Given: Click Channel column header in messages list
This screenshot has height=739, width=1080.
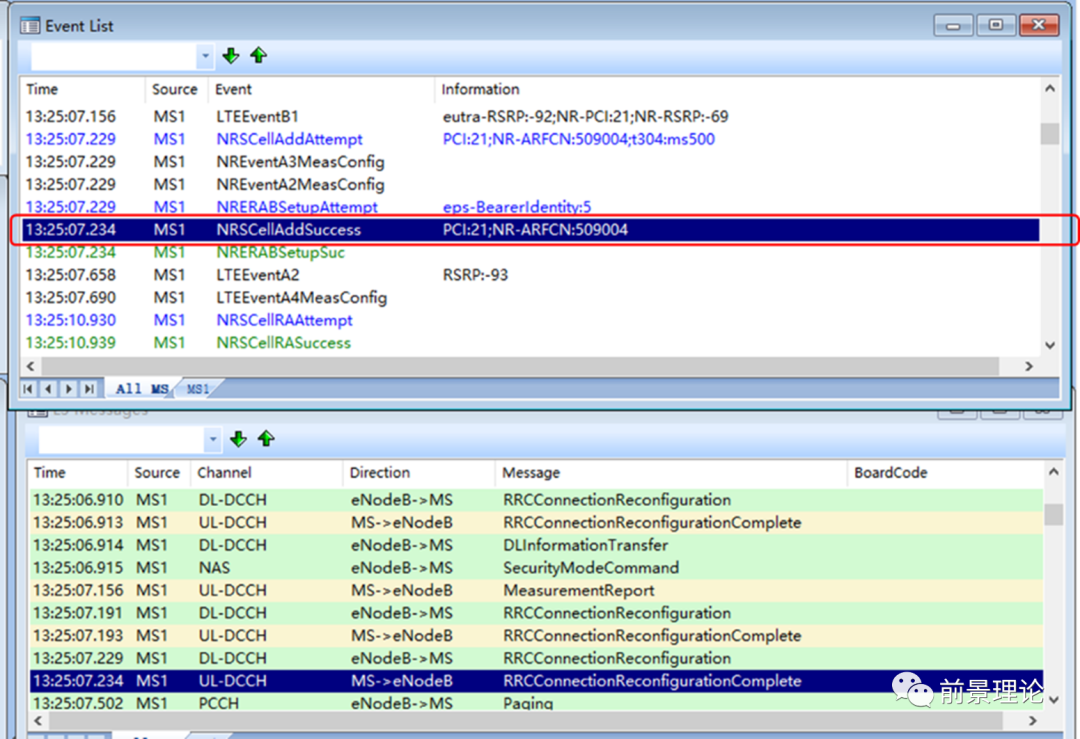Looking at the screenshot, I should (x=267, y=473).
